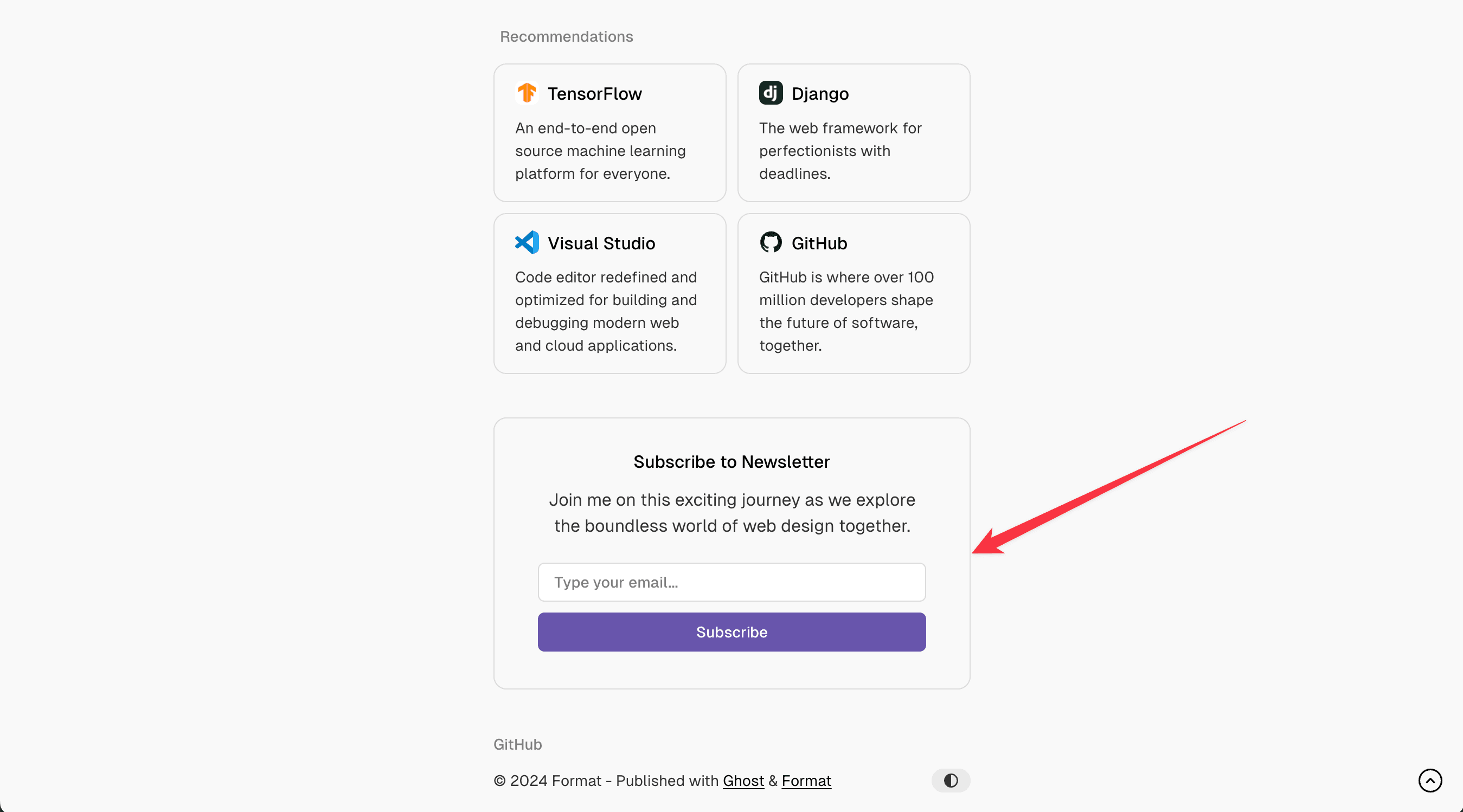Toggle the dark/light theme contrast switch
The width and height of the screenshot is (1463, 812).
pos(950,780)
